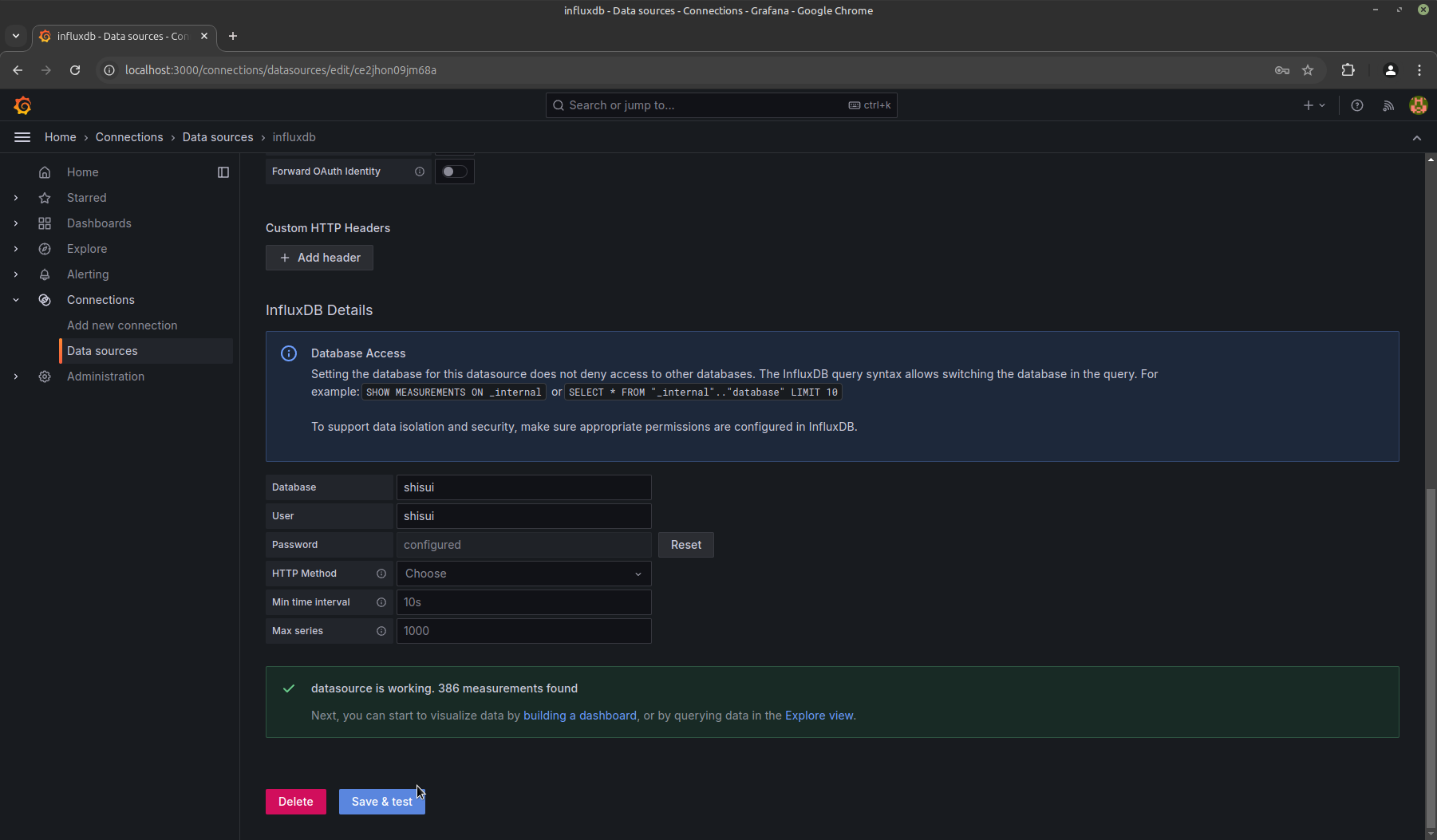This screenshot has height=840, width=1437.
Task: Open Alerting in the sidebar
Action: click(x=88, y=274)
